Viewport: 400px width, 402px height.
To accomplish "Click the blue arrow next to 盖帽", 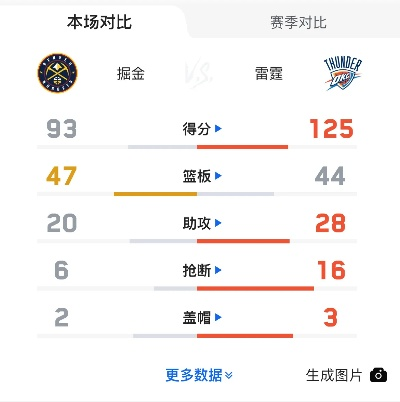I will (218, 317).
